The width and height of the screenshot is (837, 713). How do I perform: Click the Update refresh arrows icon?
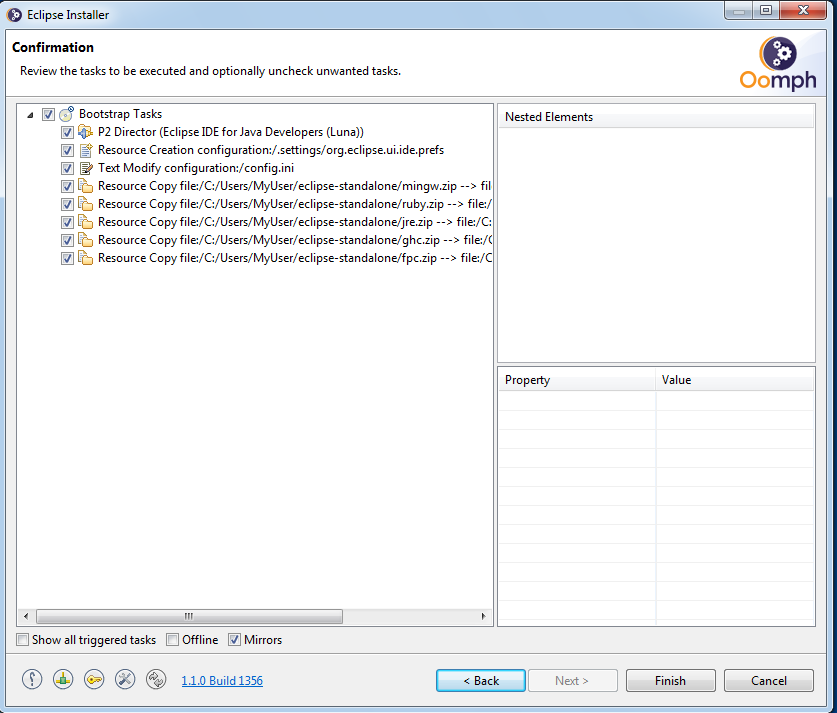[156, 679]
